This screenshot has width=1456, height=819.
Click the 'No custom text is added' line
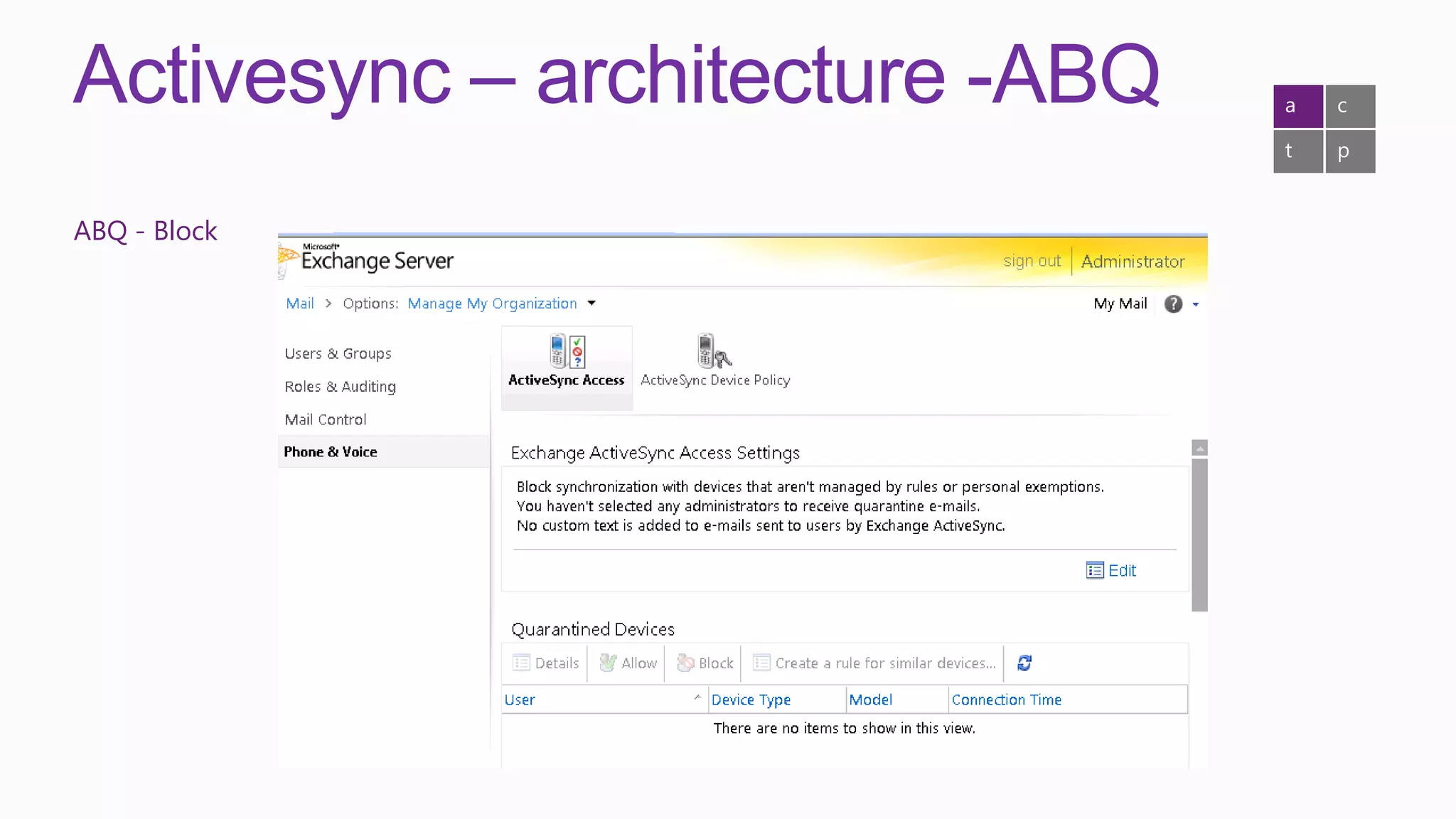click(761, 526)
